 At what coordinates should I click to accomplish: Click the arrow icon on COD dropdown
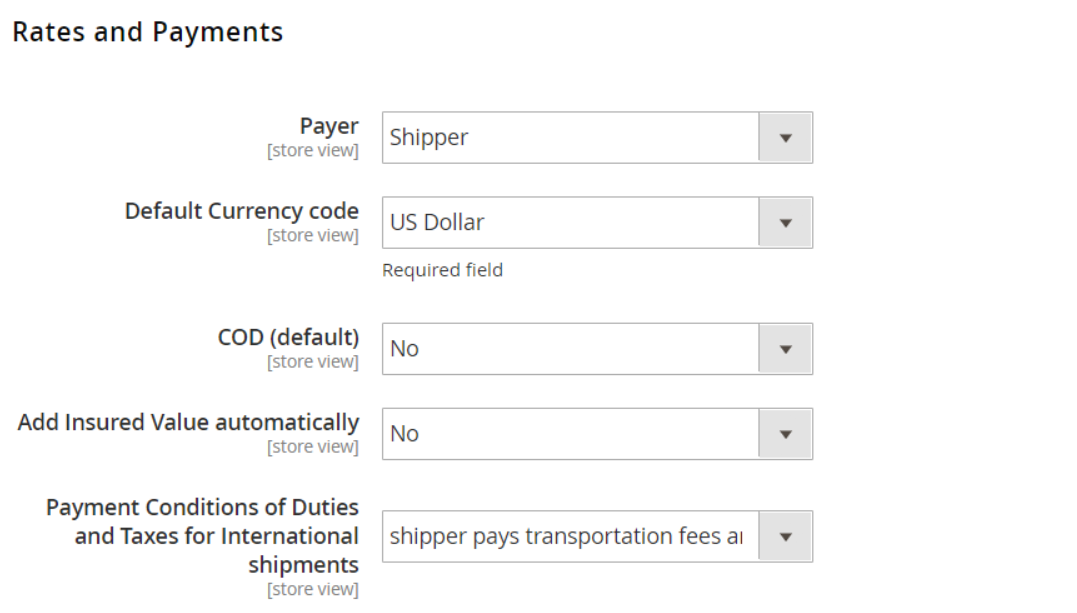[x=785, y=348]
